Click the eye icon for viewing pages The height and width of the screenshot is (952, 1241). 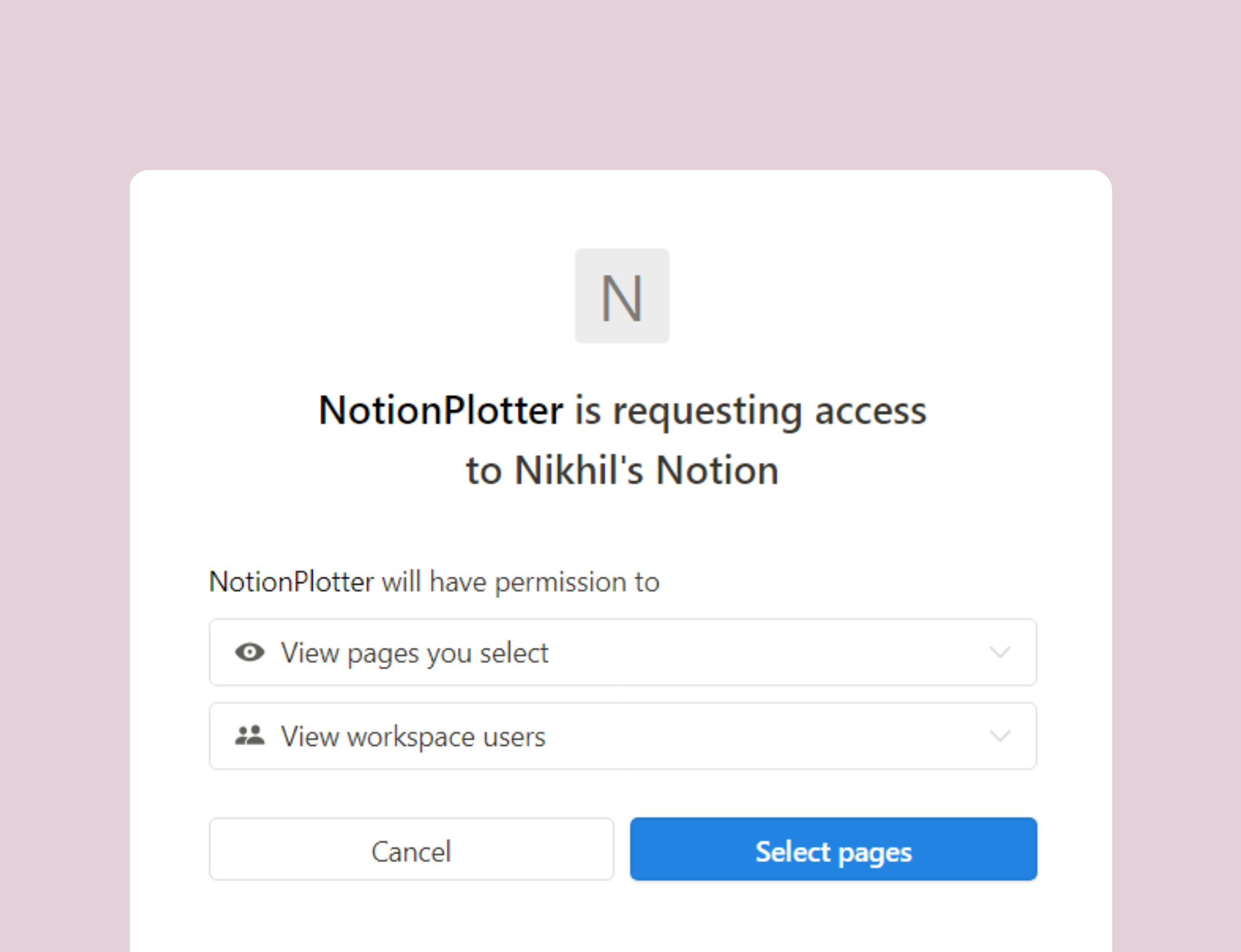click(250, 652)
